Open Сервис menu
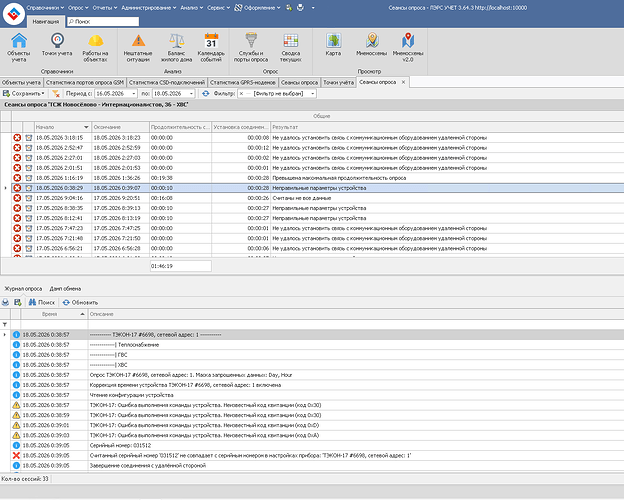The width and height of the screenshot is (624, 500). (x=218, y=8)
